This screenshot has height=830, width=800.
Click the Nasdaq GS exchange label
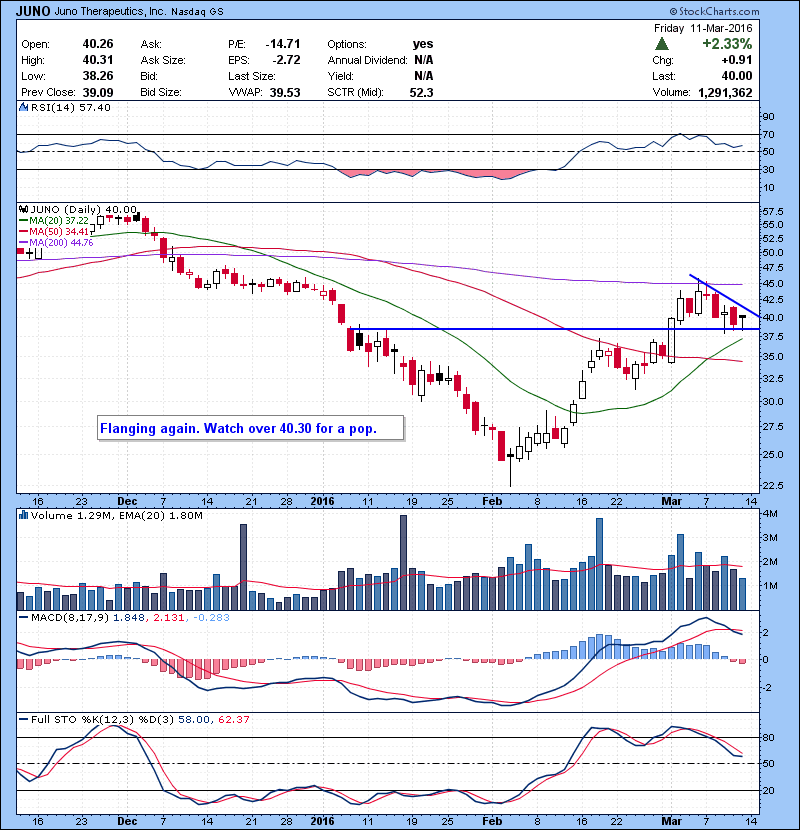tap(197, 12)
